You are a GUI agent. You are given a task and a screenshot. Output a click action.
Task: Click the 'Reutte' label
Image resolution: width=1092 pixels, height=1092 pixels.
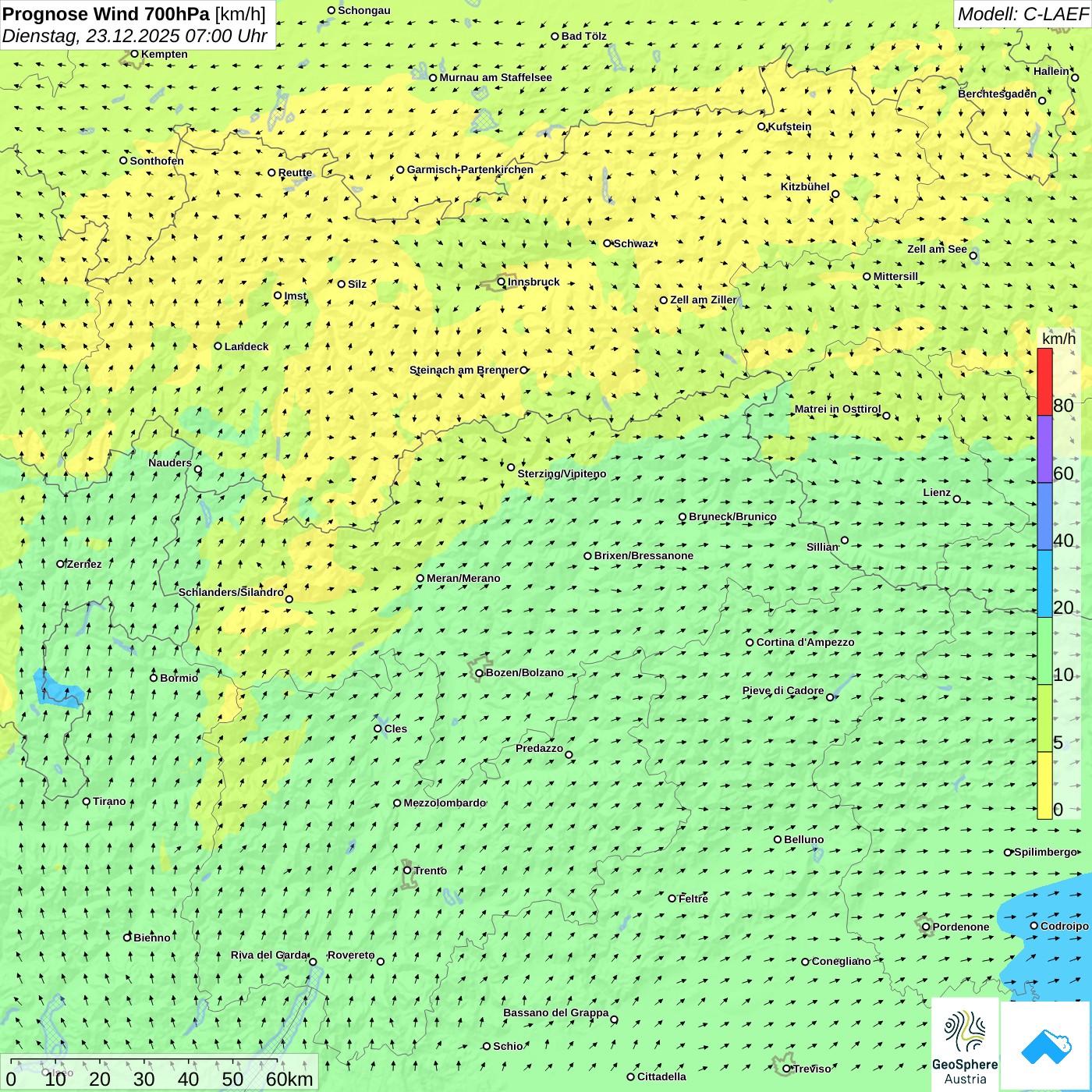(295, 173)
